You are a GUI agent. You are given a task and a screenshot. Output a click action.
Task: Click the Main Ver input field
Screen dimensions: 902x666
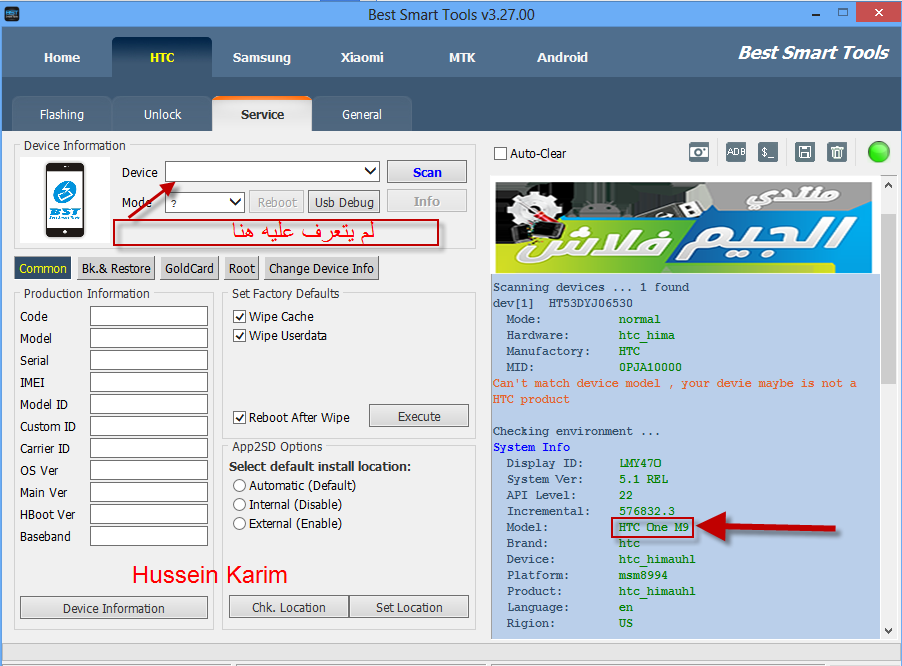click(x=149, y=492)
